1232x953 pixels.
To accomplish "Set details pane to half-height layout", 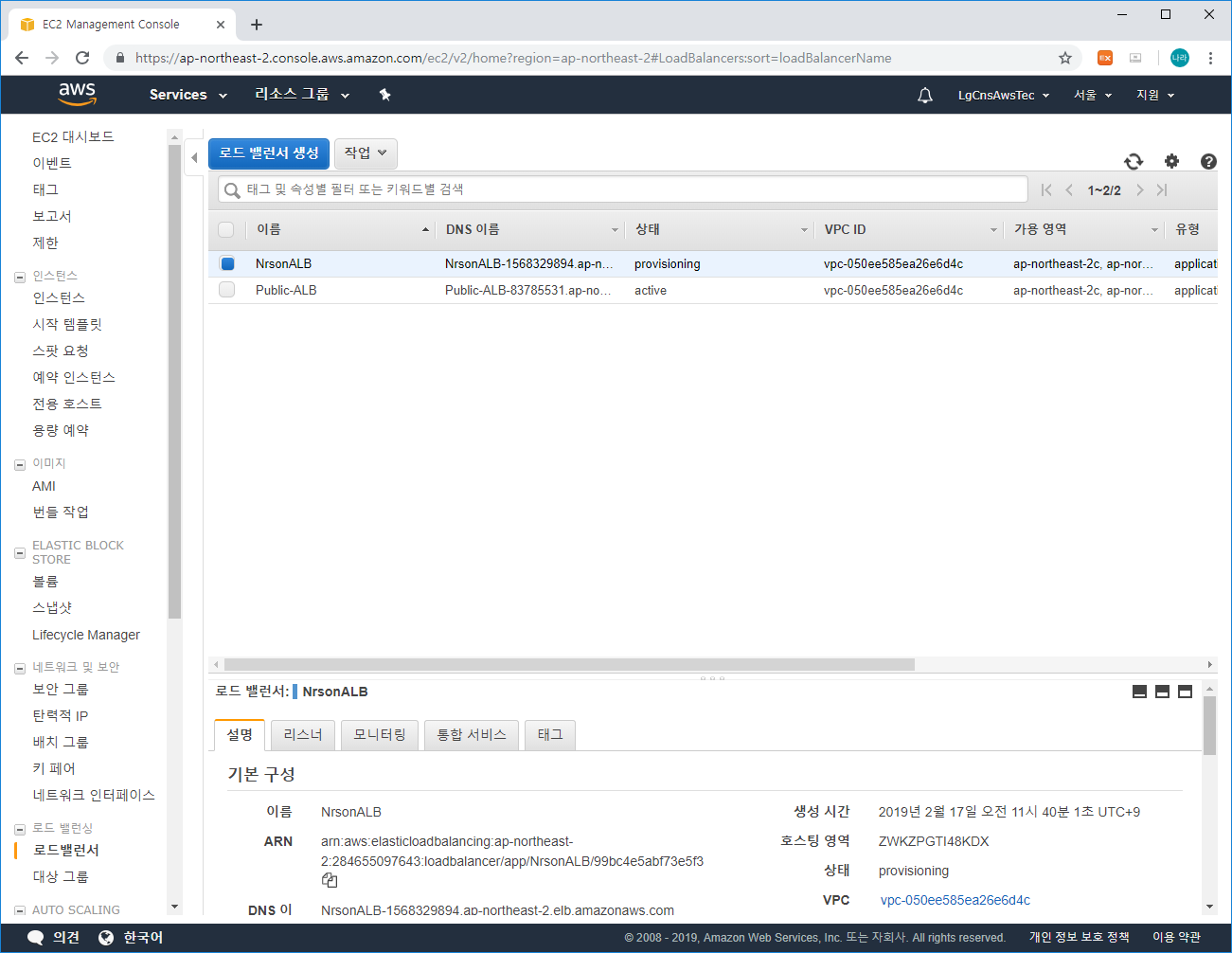I will [x=1163, y=692].
